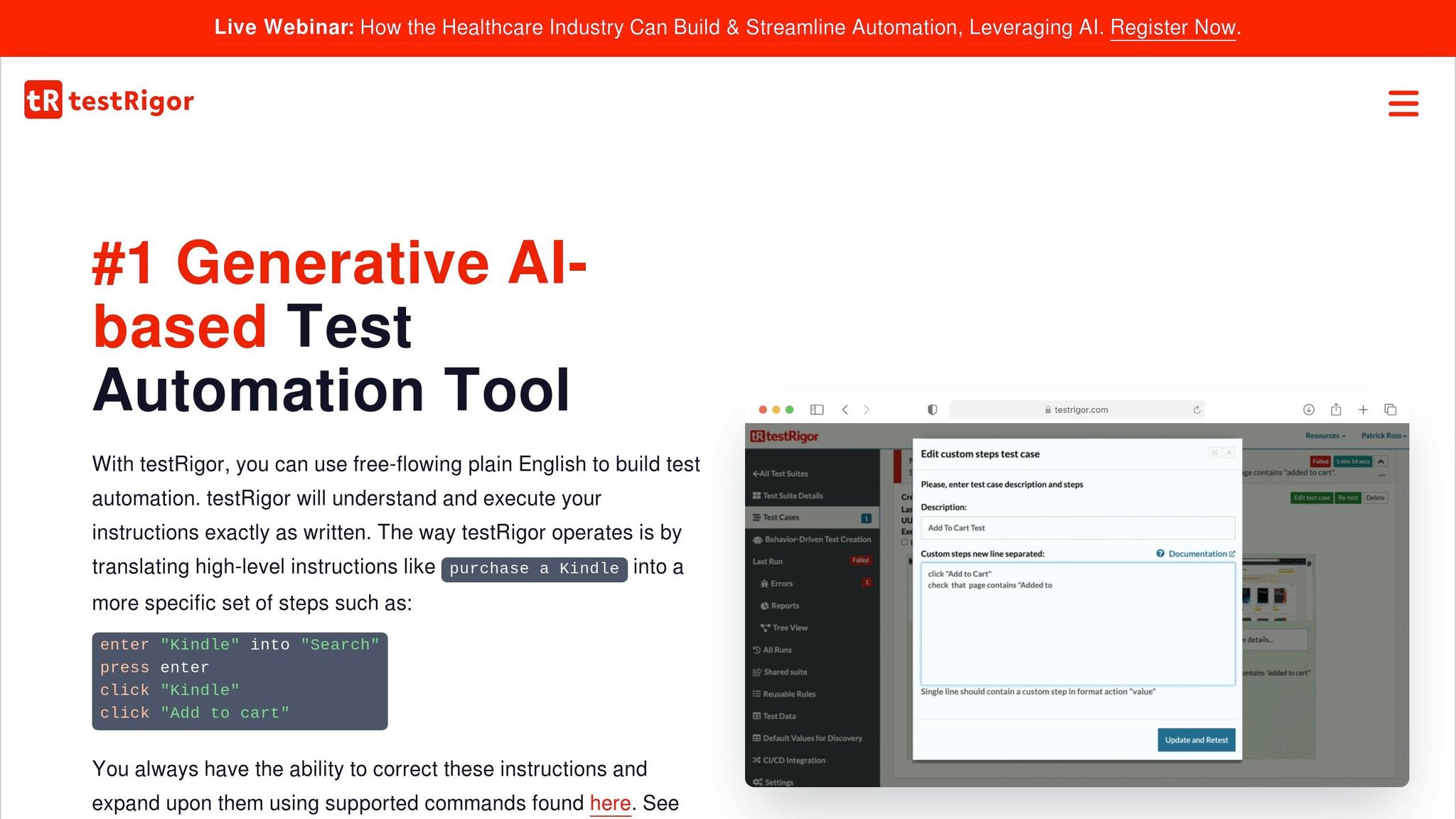Screen dimensions: 1456x819
Task: Click Register Now webinar link
Action: pos(1173,28)
